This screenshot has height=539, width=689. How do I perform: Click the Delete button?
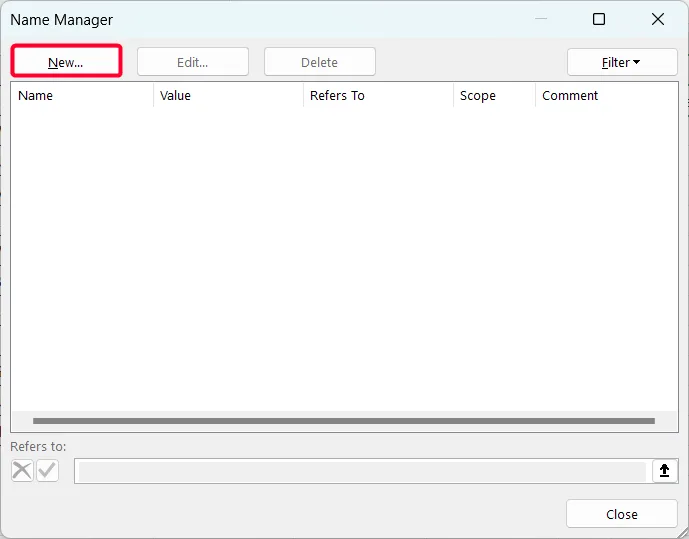point(319,62)
